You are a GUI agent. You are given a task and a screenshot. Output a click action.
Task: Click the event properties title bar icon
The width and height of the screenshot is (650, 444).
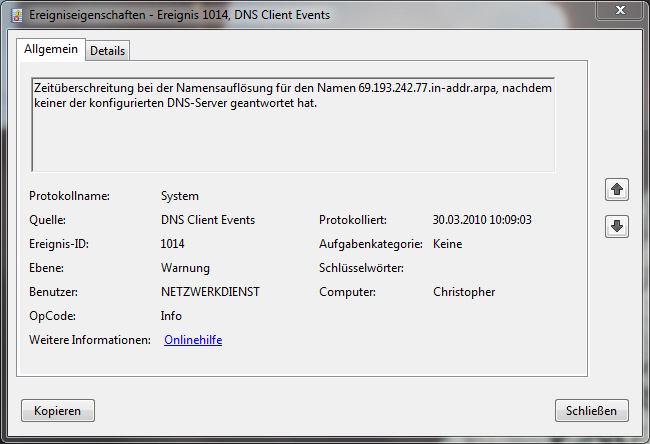[x=17, y=15]
